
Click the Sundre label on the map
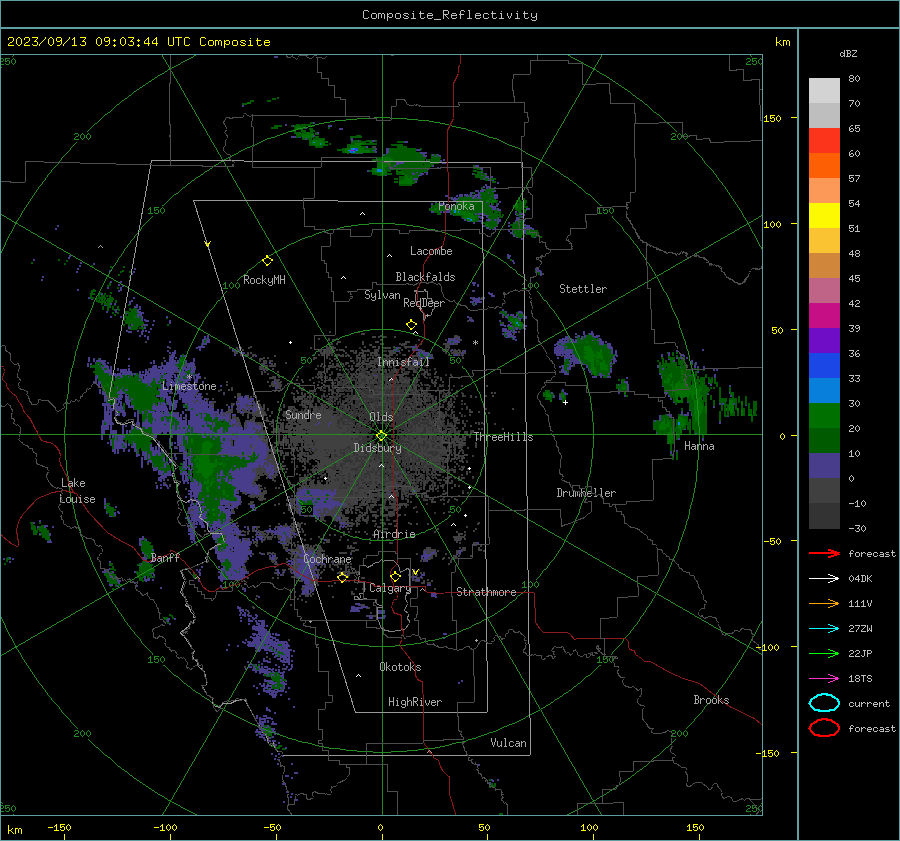tap(303, 414)
